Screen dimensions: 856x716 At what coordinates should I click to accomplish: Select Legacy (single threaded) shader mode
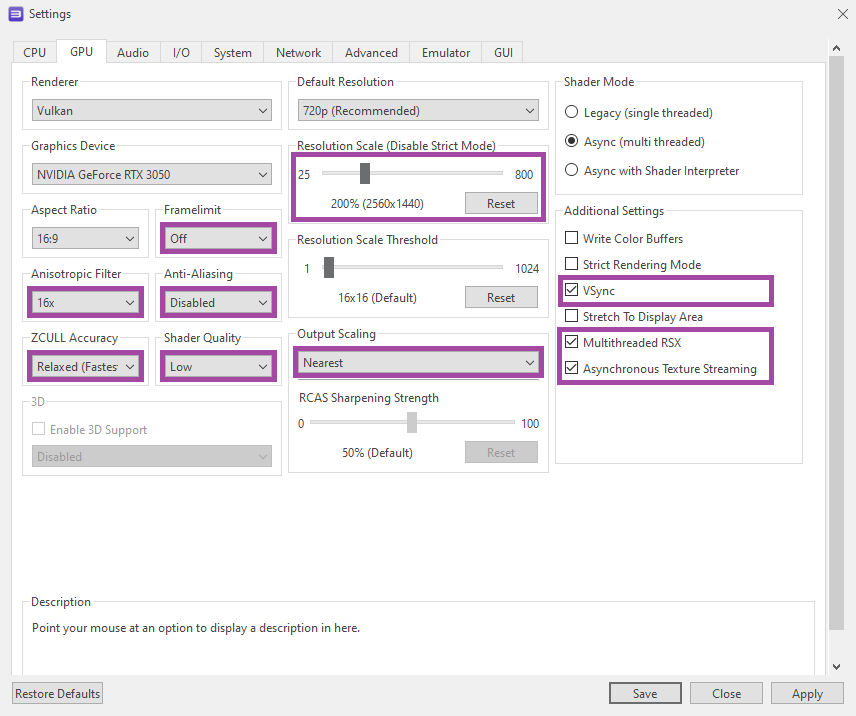(572, 113)
